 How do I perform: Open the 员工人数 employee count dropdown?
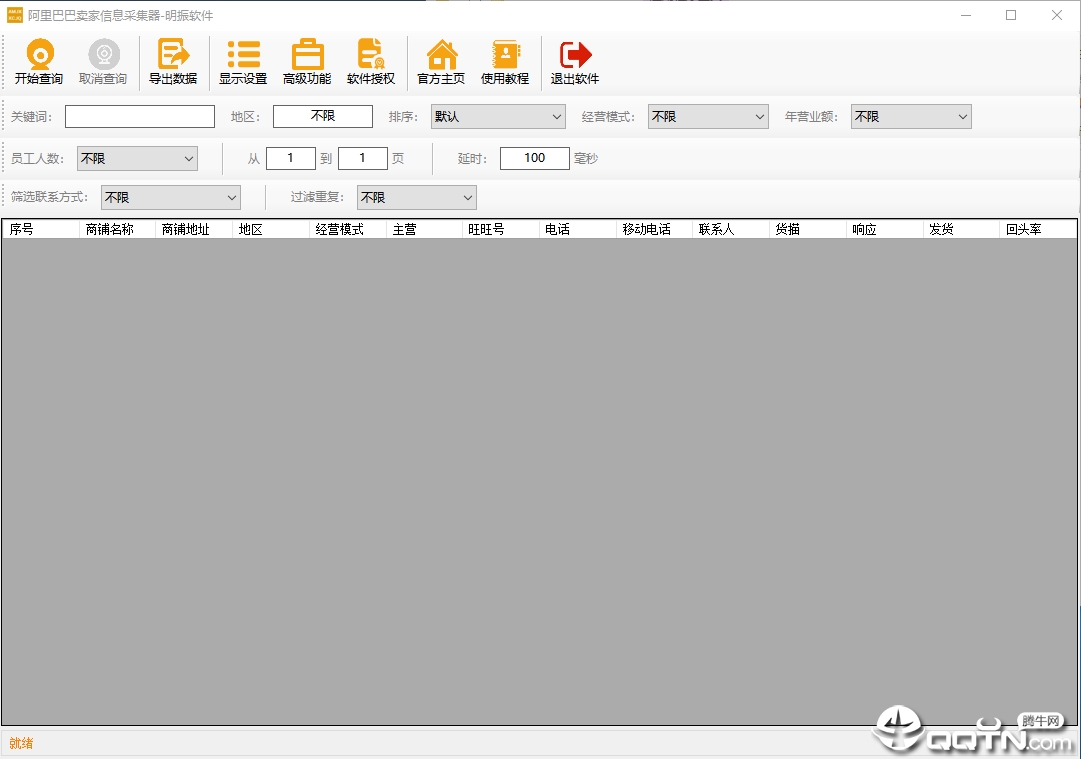tap(137, 158)
